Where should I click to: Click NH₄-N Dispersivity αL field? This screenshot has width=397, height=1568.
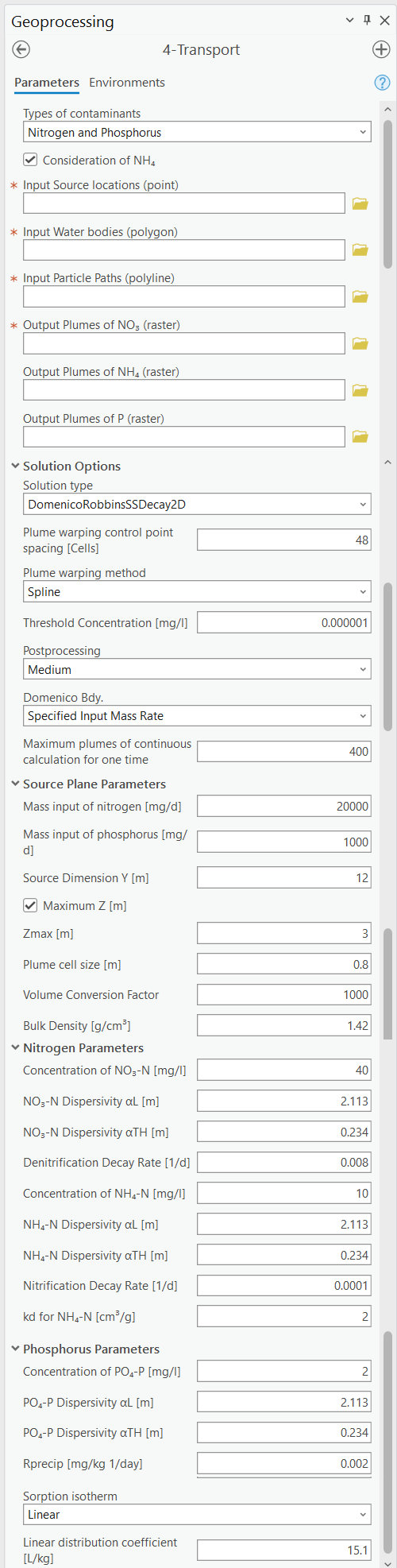(284, 1224)
